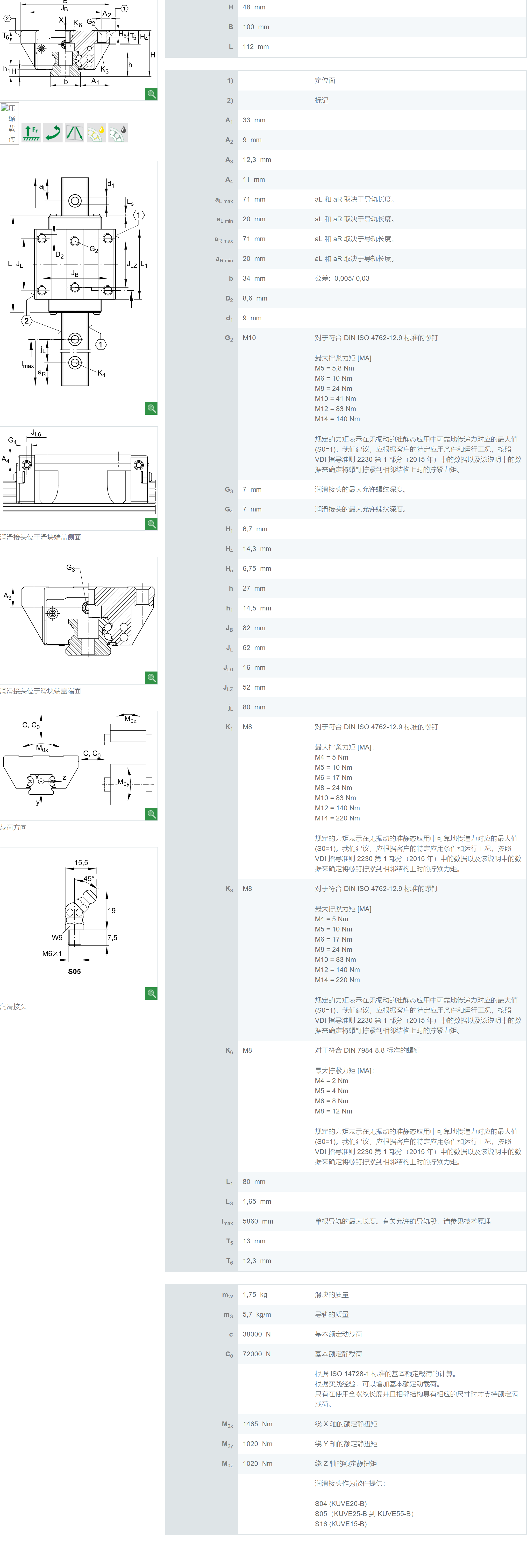Select the JB value 82 mm
527x1568 pixels.
tap(254, 628)
